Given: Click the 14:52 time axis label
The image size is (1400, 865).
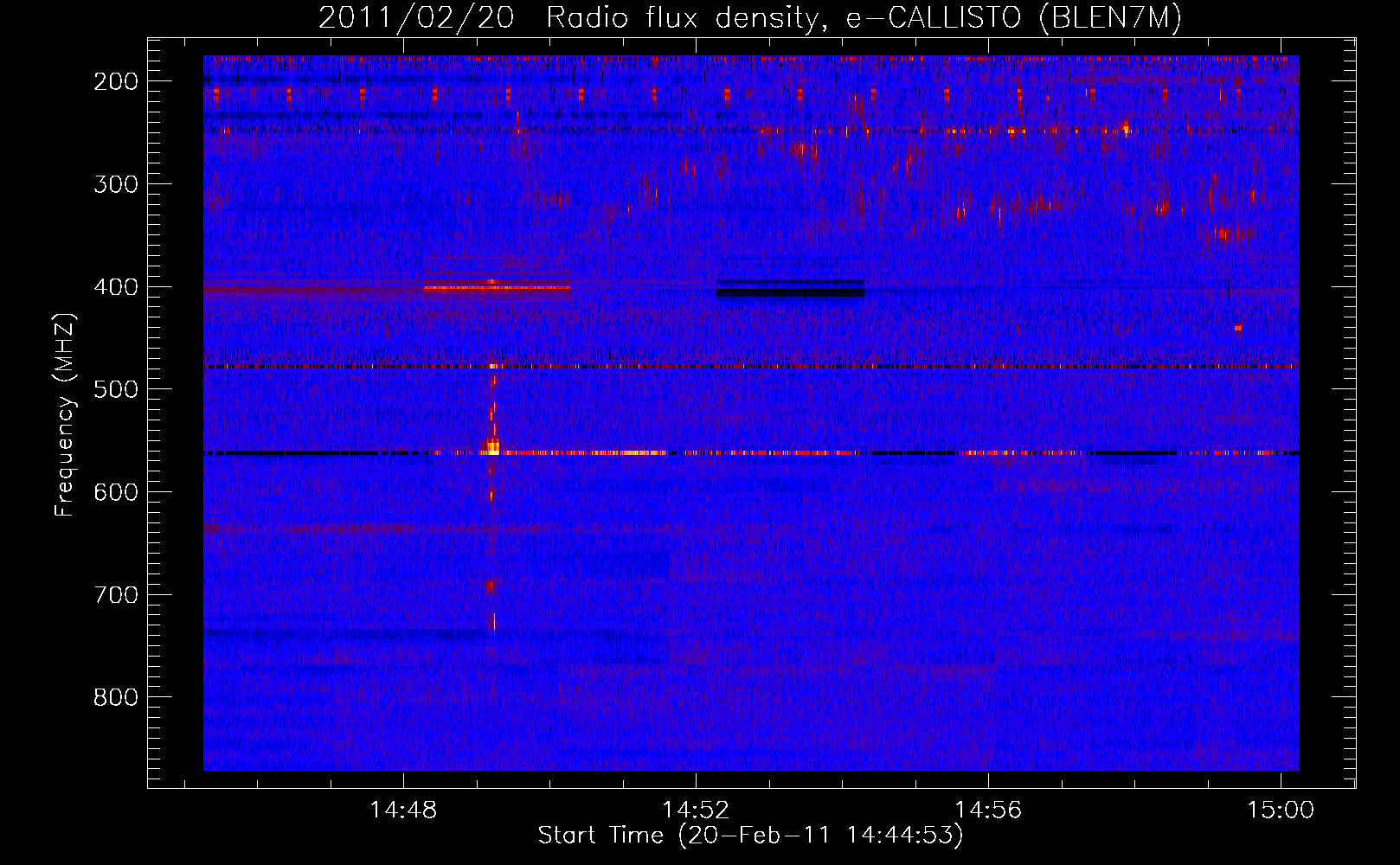Looking at the screenshot, I should tap(696, 811).
